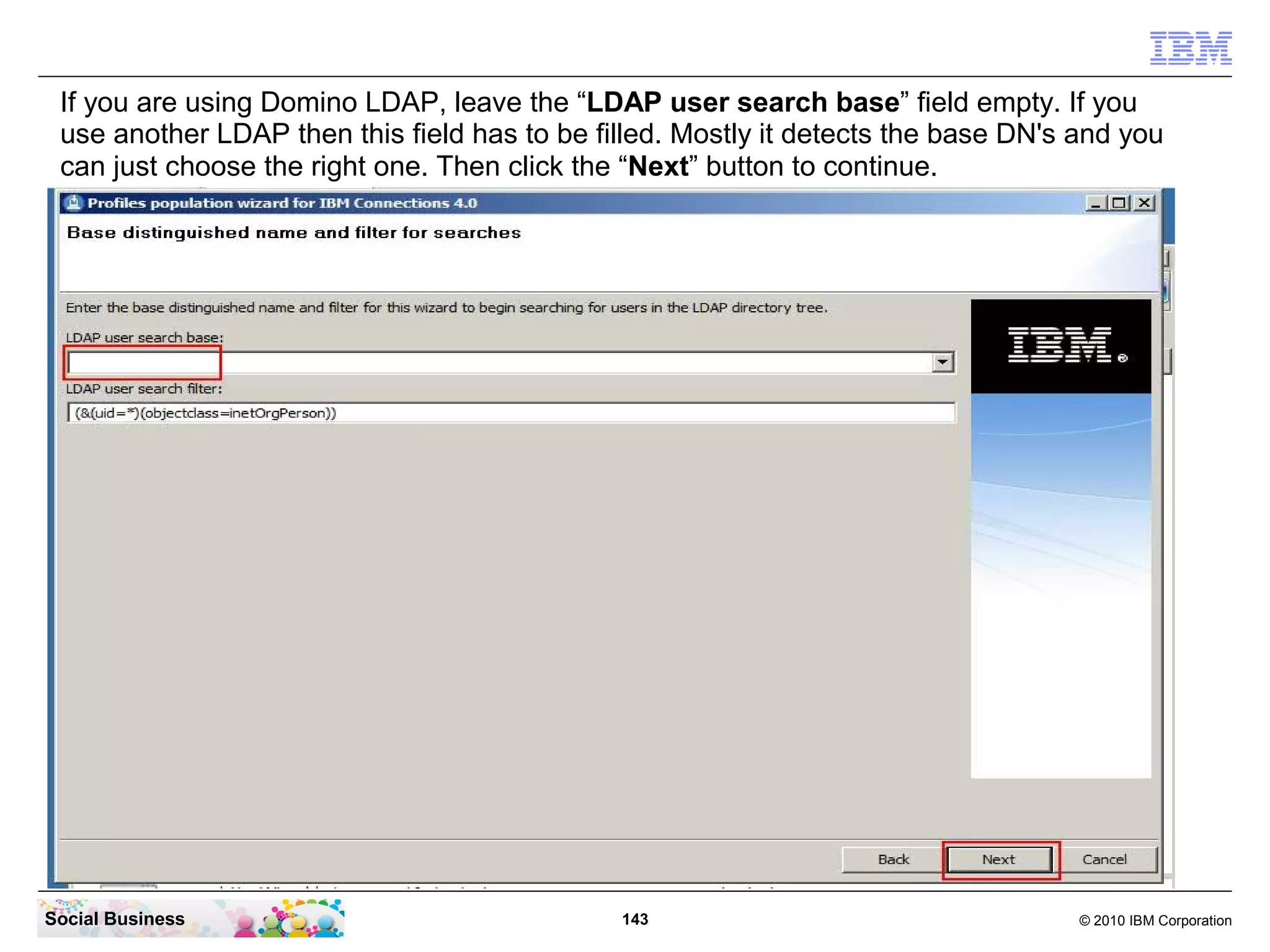The image size is (1270, 952).
Task: Edit the LDAP user search filter field
Action: pos(511,413)
